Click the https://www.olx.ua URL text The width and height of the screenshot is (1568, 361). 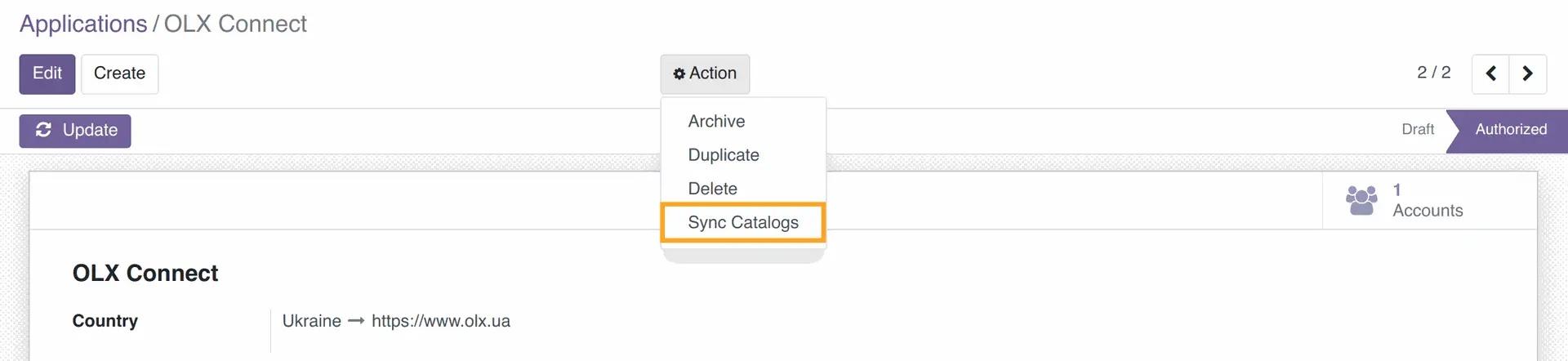pyautogui.click(x=440, y=321)
